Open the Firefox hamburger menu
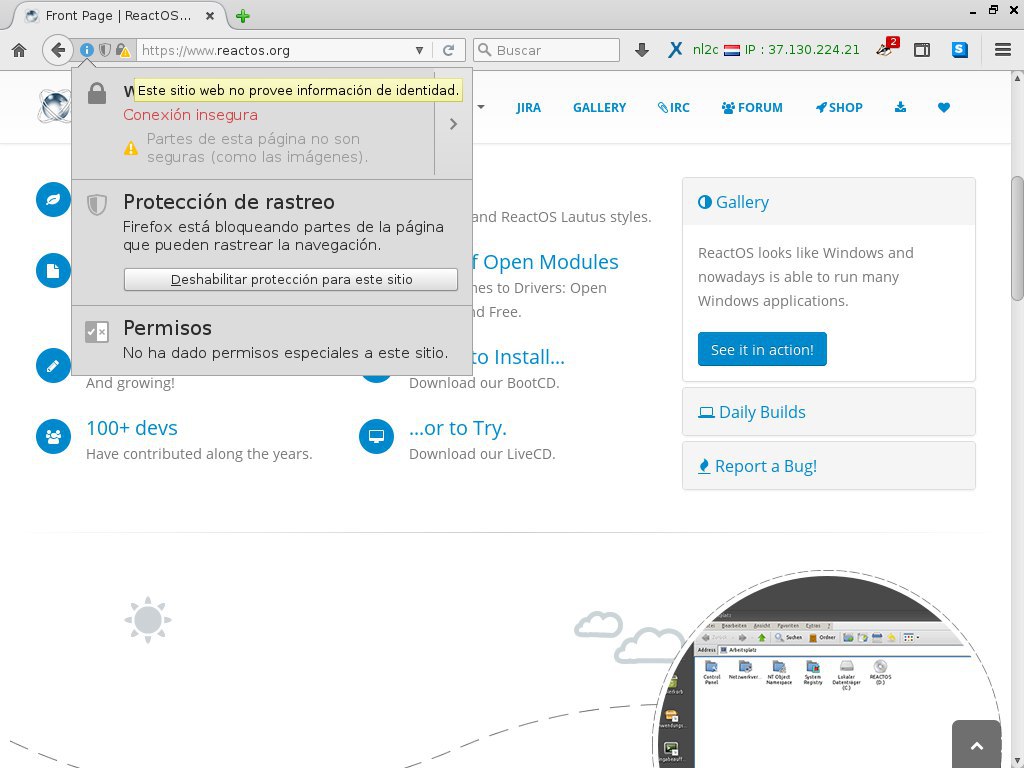This screenshot has width=1024, height=768. pyautogui.click(x=1003, y=50)
